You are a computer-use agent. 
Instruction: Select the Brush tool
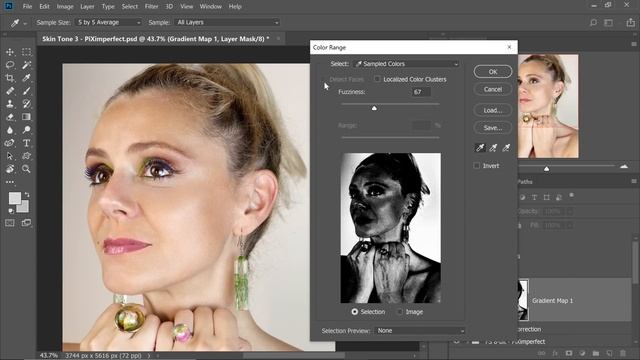click(27, 91)
